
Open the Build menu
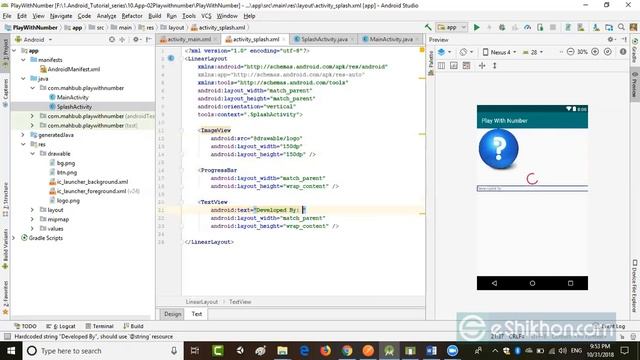coord(154,16)
